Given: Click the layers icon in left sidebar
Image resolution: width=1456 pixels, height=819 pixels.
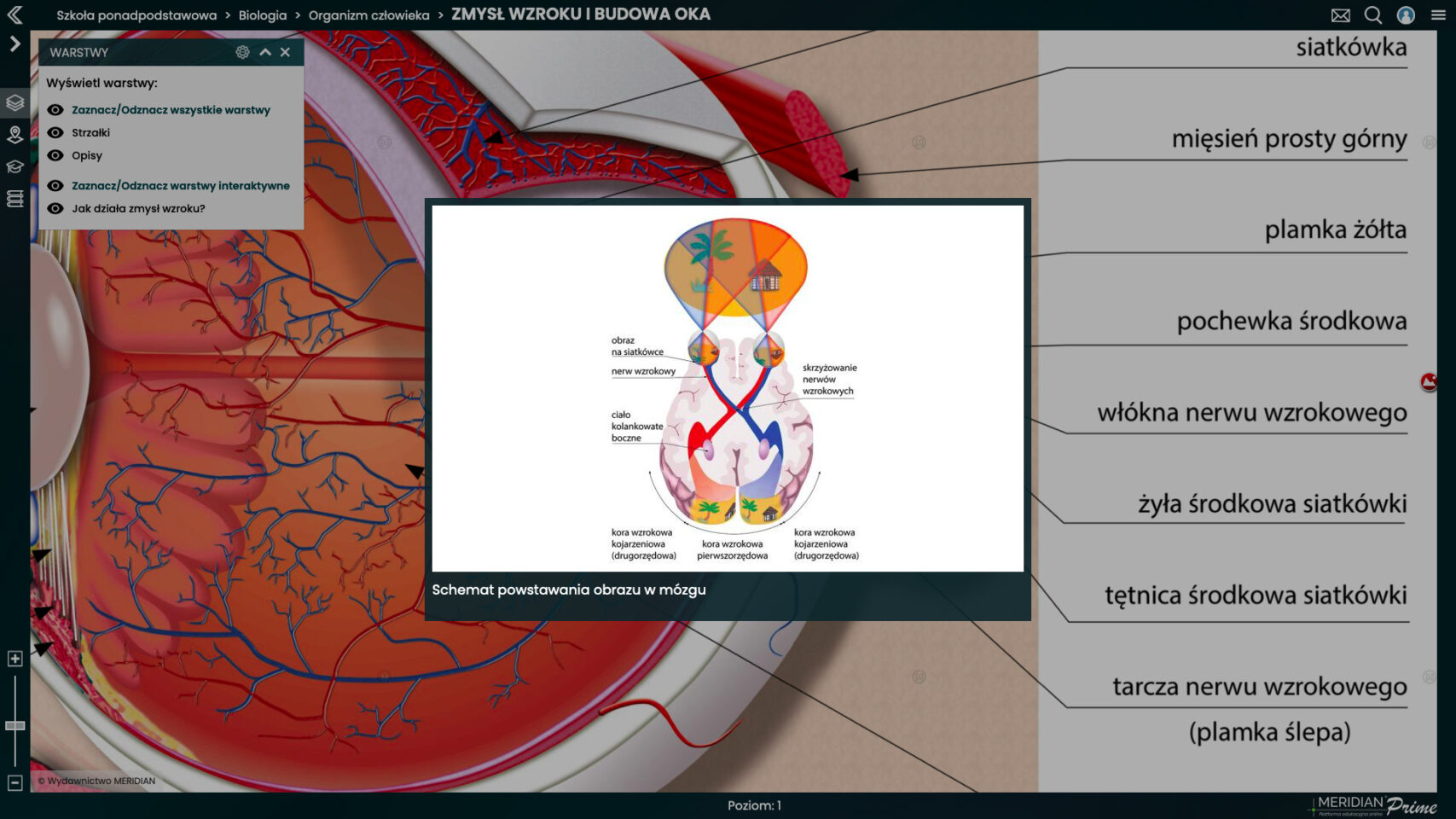Looking at the screenshot, I should pos(15,103).
